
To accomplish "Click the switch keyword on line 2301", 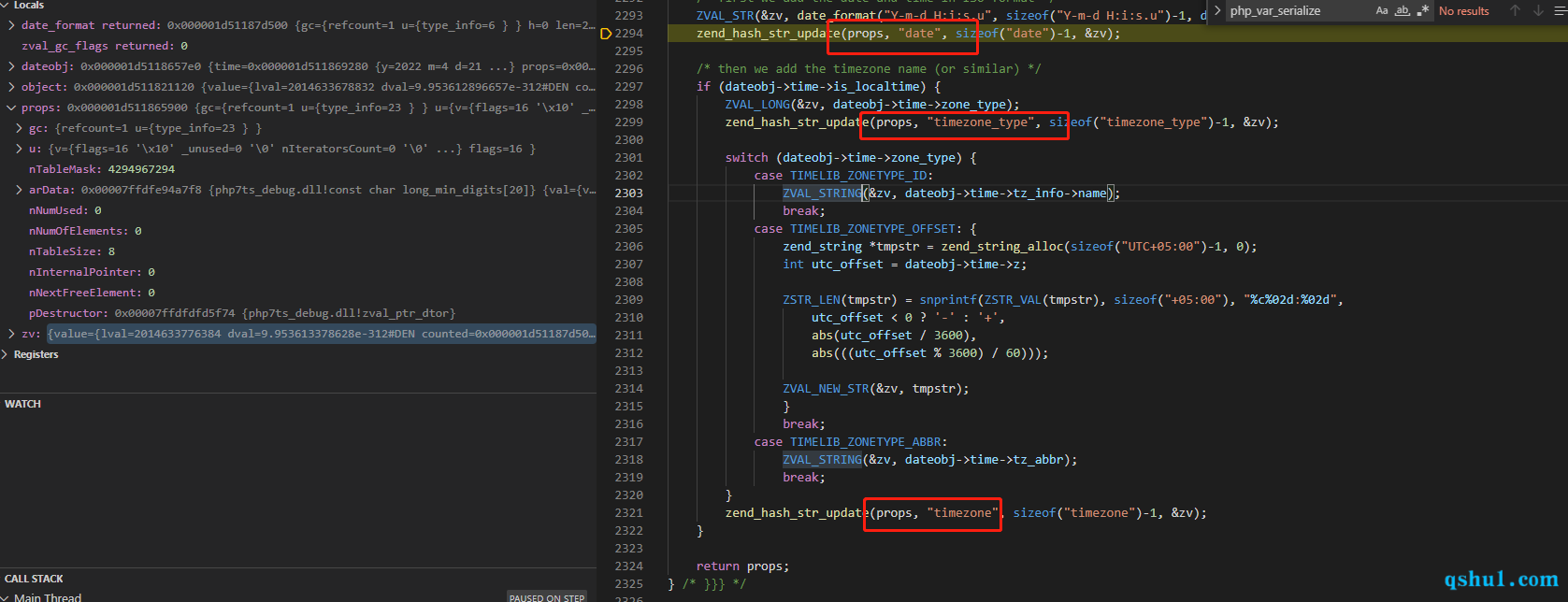I will coord(746,158).
